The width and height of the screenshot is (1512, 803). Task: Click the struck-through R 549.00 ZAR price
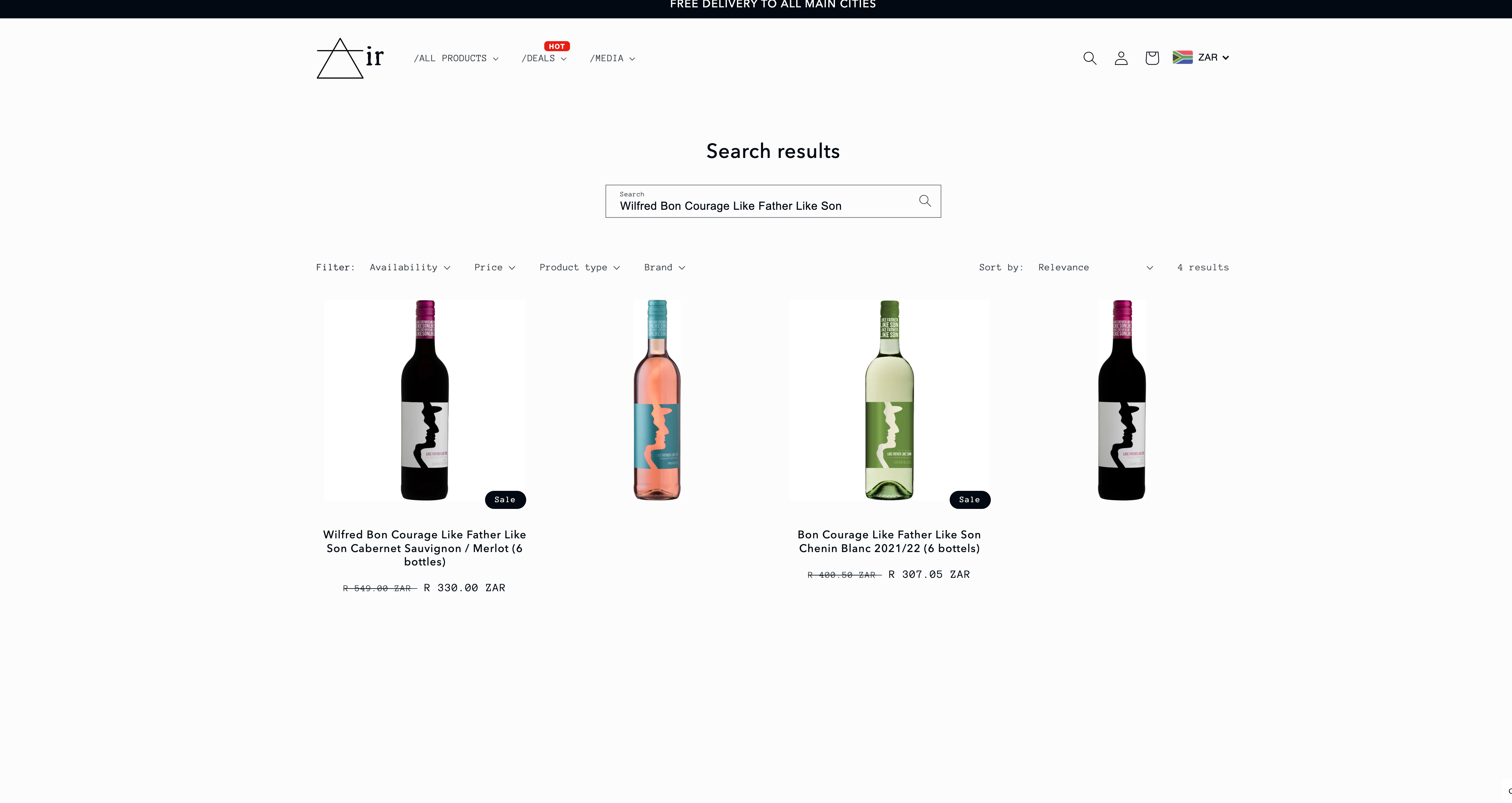click(x=379, y=588)
